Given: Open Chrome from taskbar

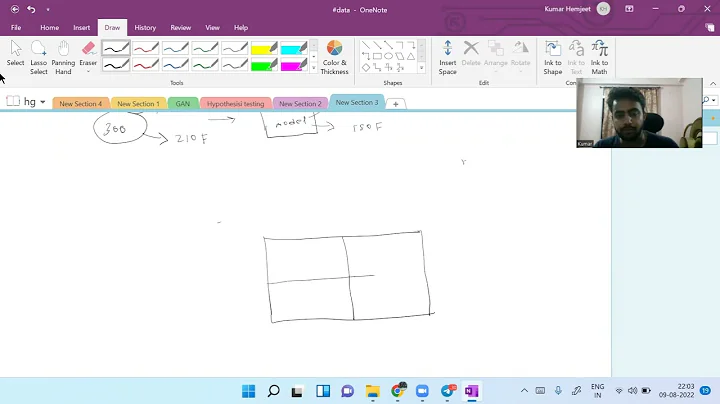Looking at the screenshot, I should (398, 391).
